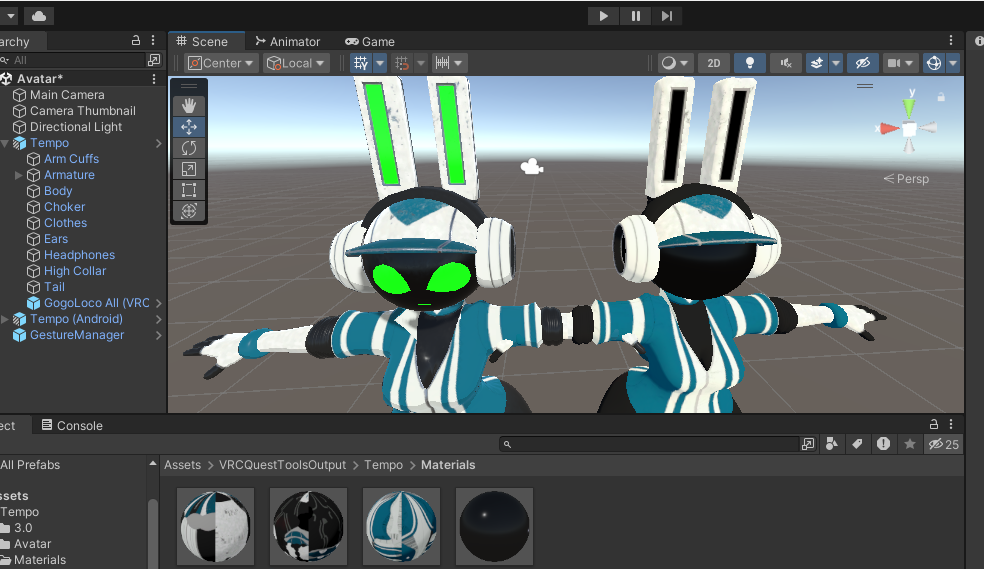Toggle scene lighting lightbulb

(x=749, y=63)
